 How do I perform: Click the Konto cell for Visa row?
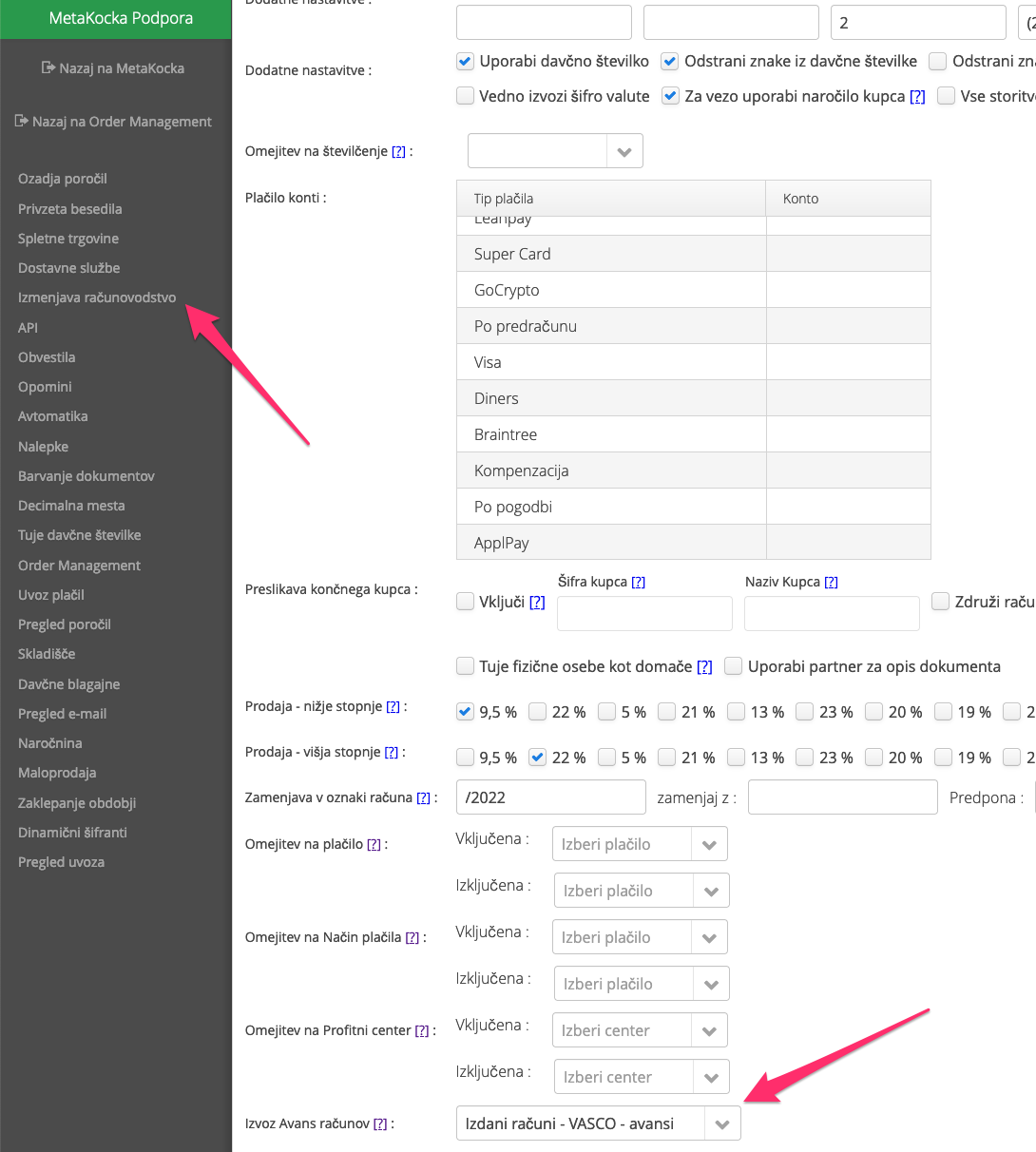pos(848,362)
